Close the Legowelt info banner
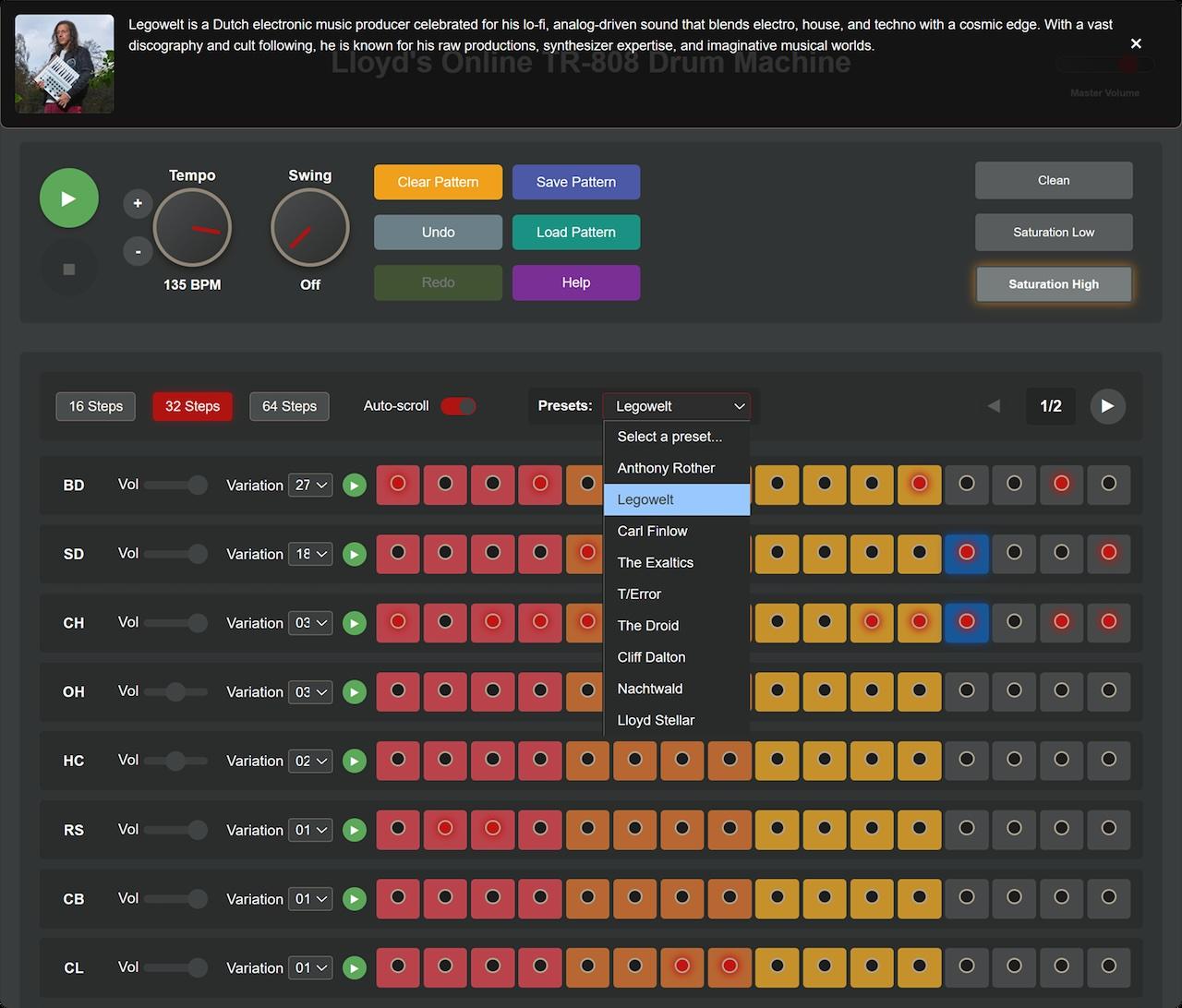Image resolution: width=1182 pixels, height=1008 pixels. [1136, 43]
